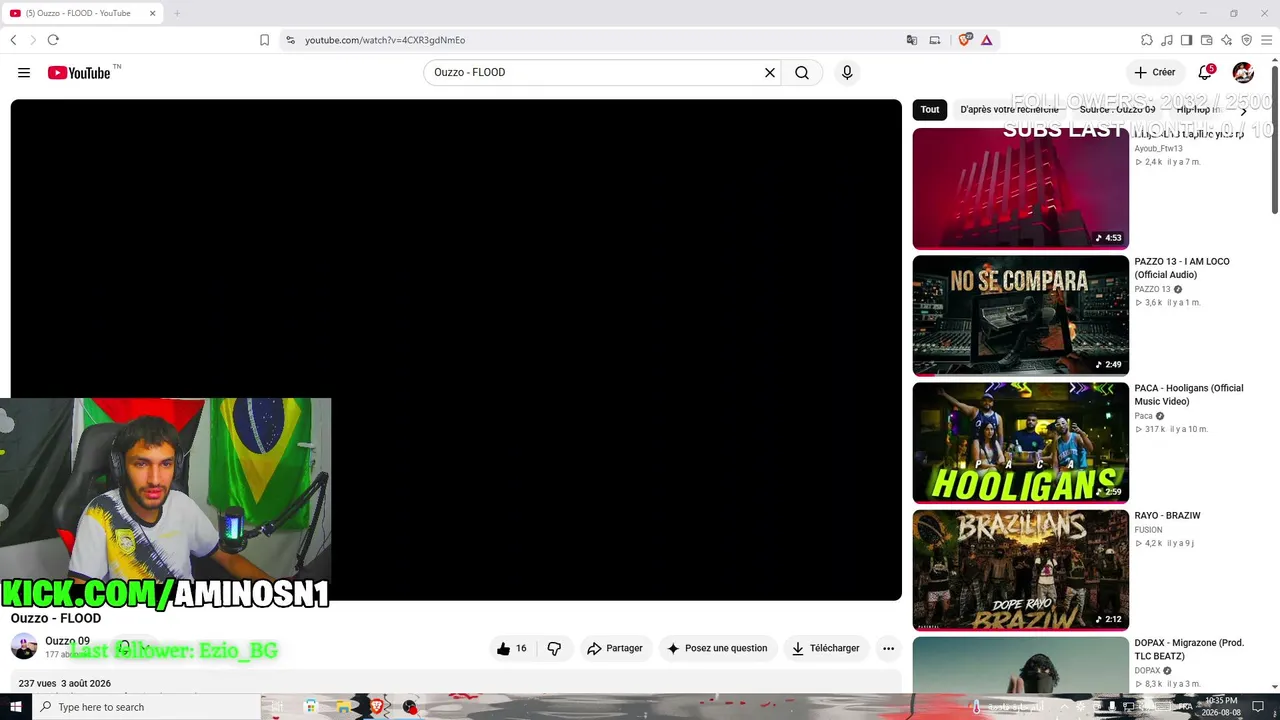Click the video title Ouzzo - FLOOD

(56, 618)
